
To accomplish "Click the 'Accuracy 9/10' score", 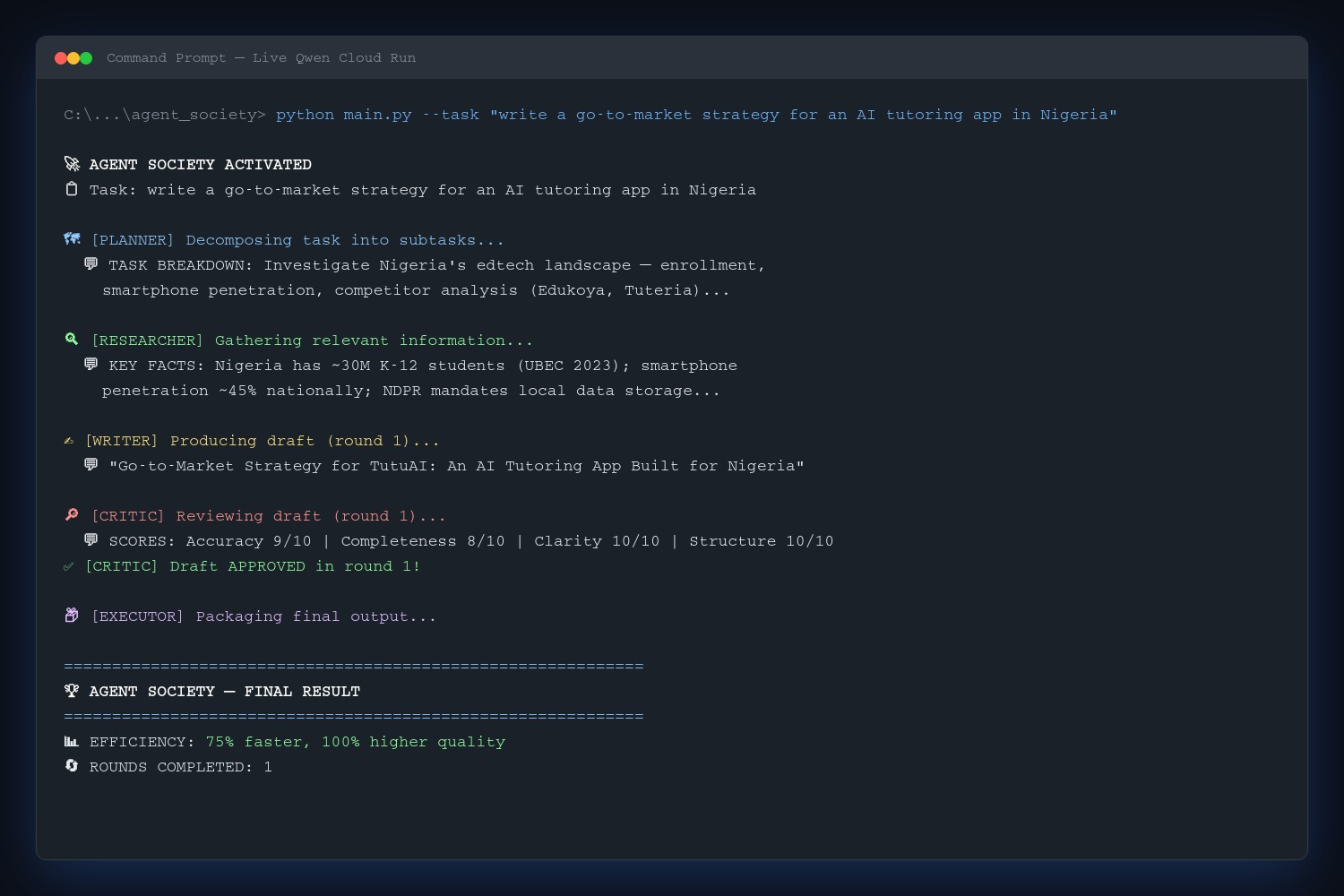I will coord(249,541).
